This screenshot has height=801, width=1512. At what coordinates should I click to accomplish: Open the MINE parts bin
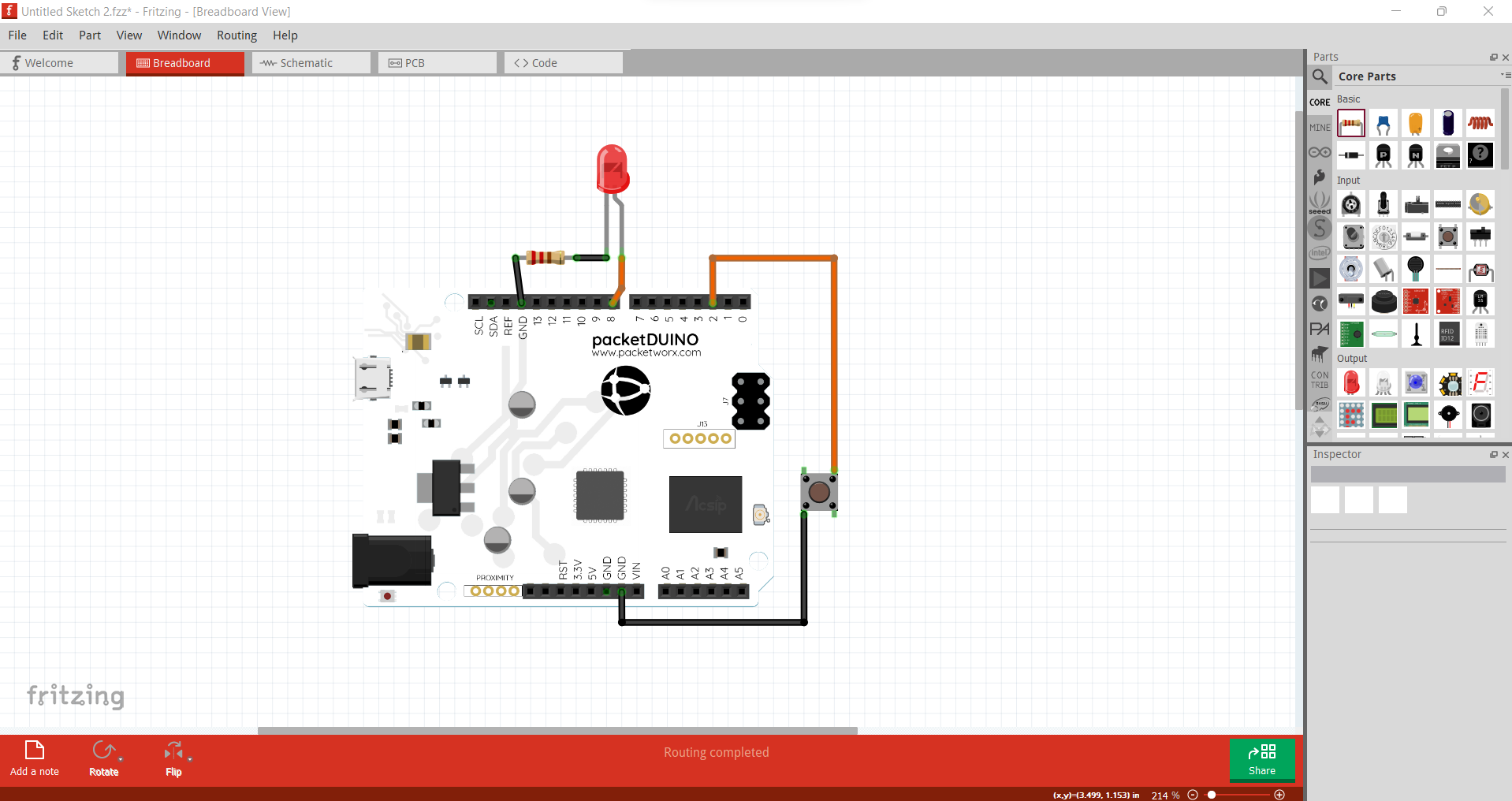pos(1320,126)
